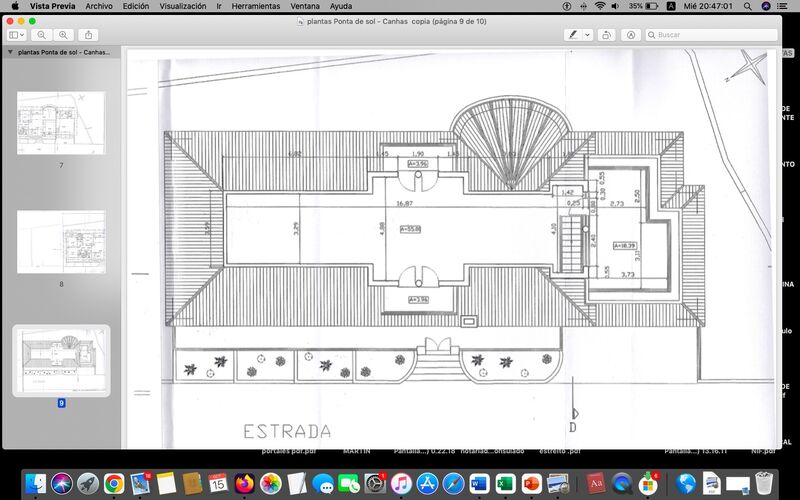The width and height of the screenshot is (800, 500).
Task: Open the Herramientas menu
Action: click(255, 6)
